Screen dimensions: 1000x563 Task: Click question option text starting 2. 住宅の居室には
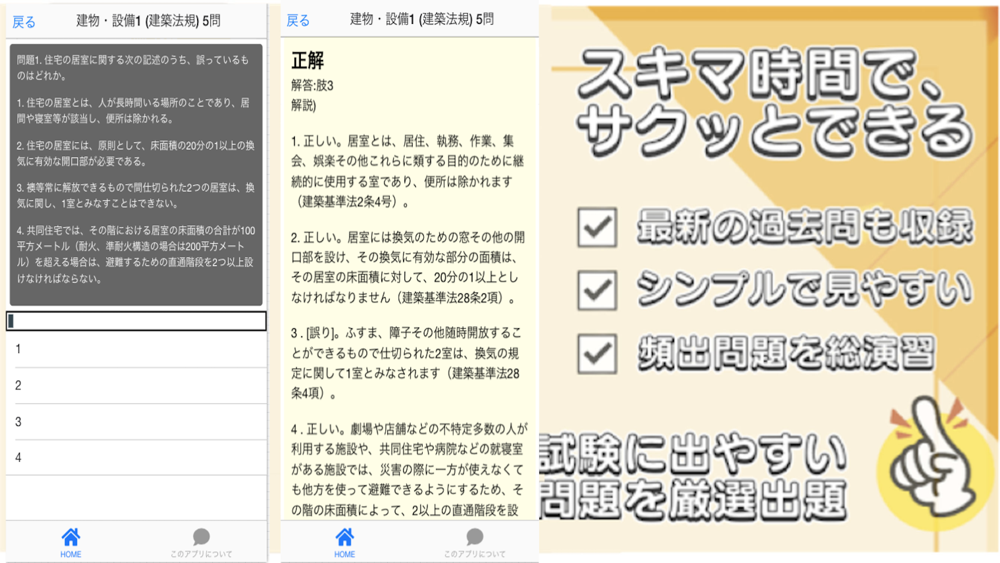click(135, 153)
